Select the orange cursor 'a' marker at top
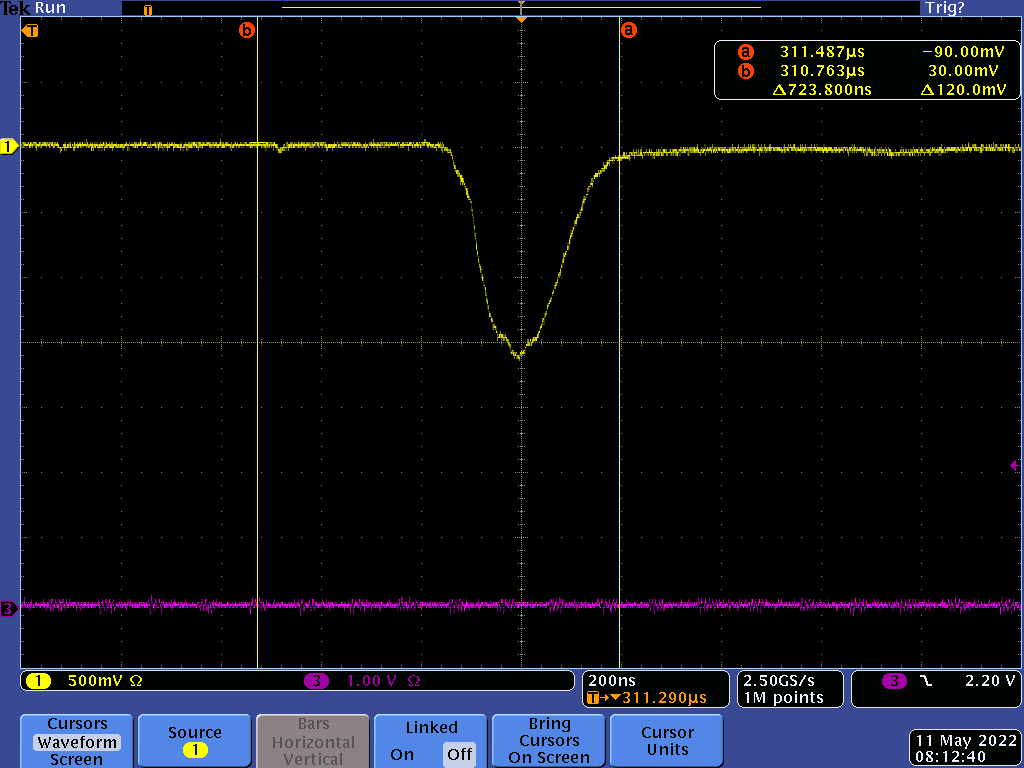 pyautogui.click(x=628, y=30)
